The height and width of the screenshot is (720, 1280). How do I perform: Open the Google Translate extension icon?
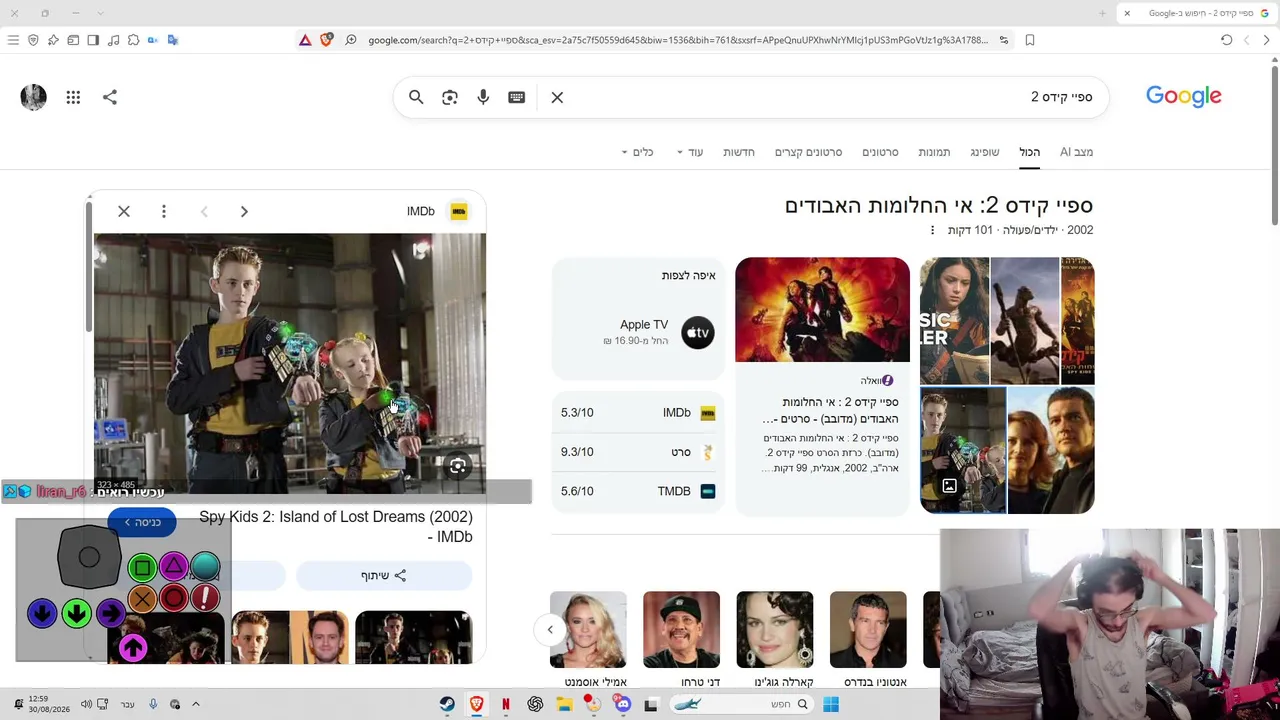click(x=173, y=40)
